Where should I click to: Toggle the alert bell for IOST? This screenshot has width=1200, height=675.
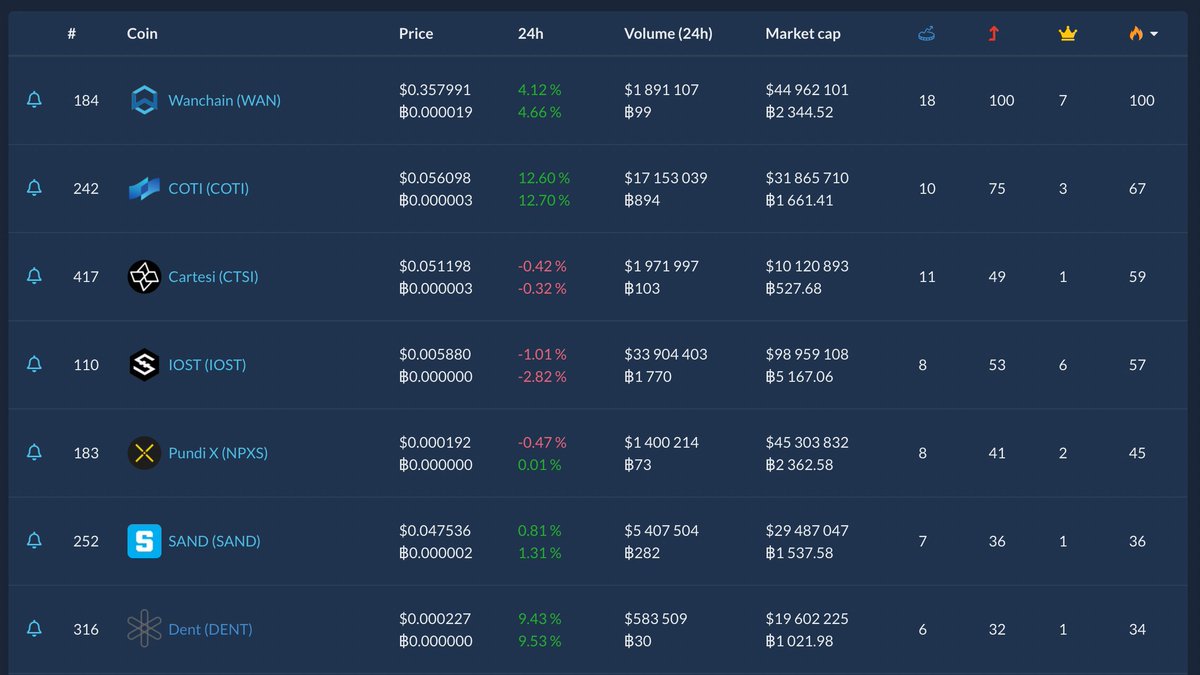point(34,364)
